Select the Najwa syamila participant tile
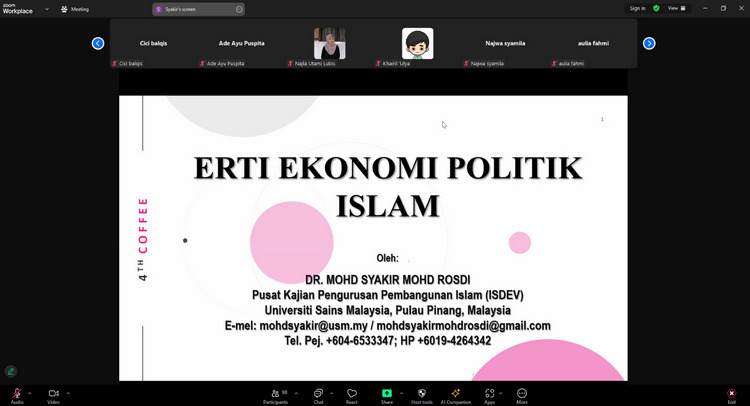750x406 pixels. [505, 44]
